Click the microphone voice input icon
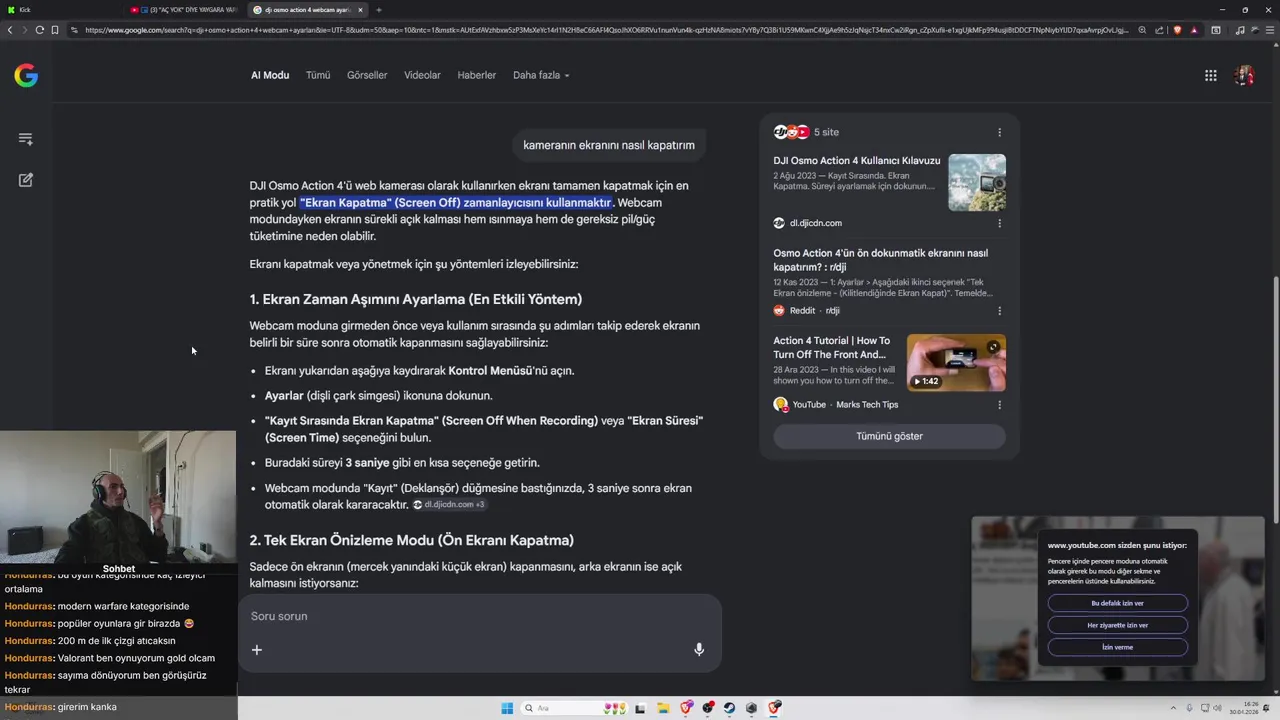Screen dimensions: 1280x720 click(x=699, y=649)
